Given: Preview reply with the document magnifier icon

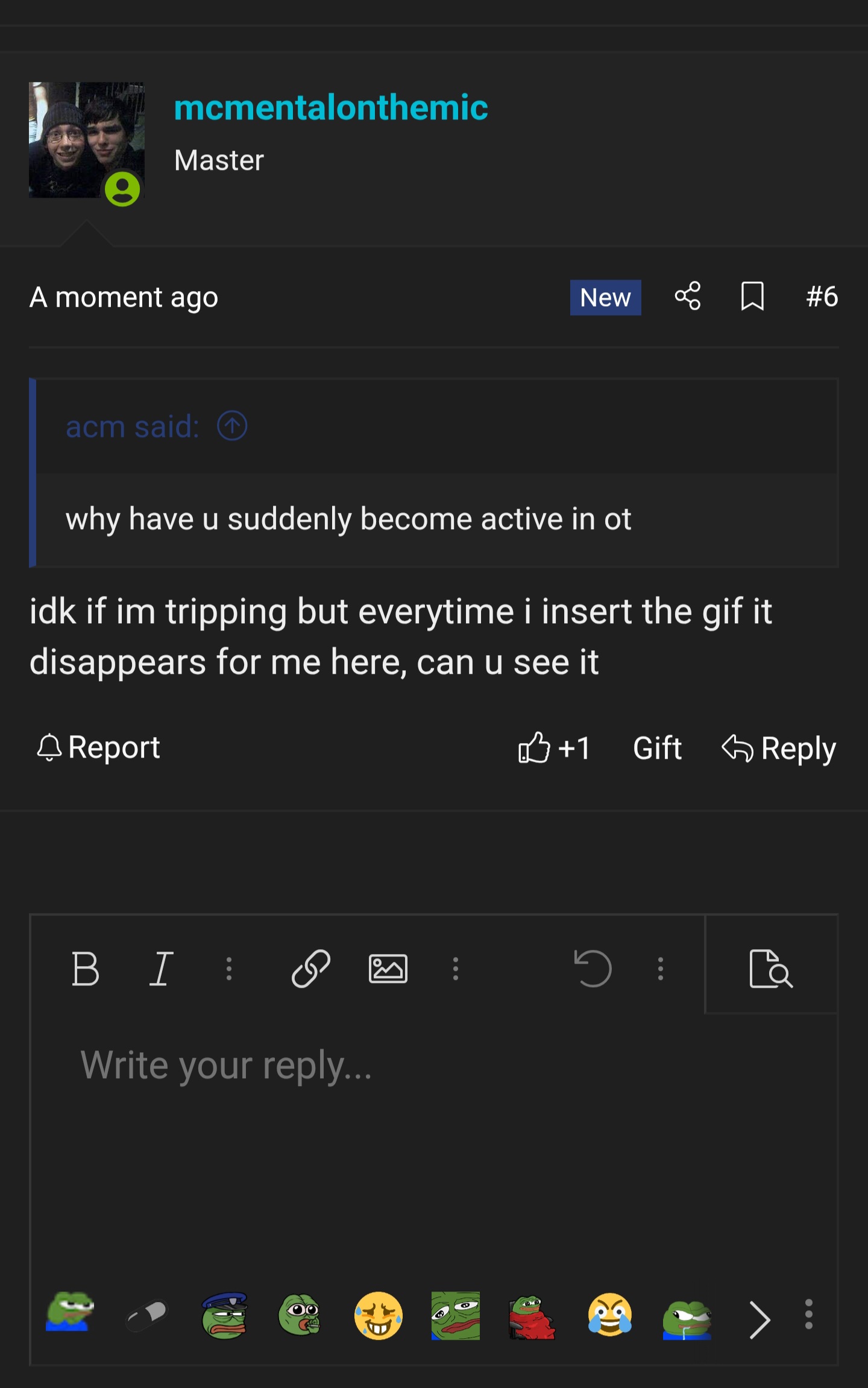Looking at the screenshot, I should click(x=771, y=969).
